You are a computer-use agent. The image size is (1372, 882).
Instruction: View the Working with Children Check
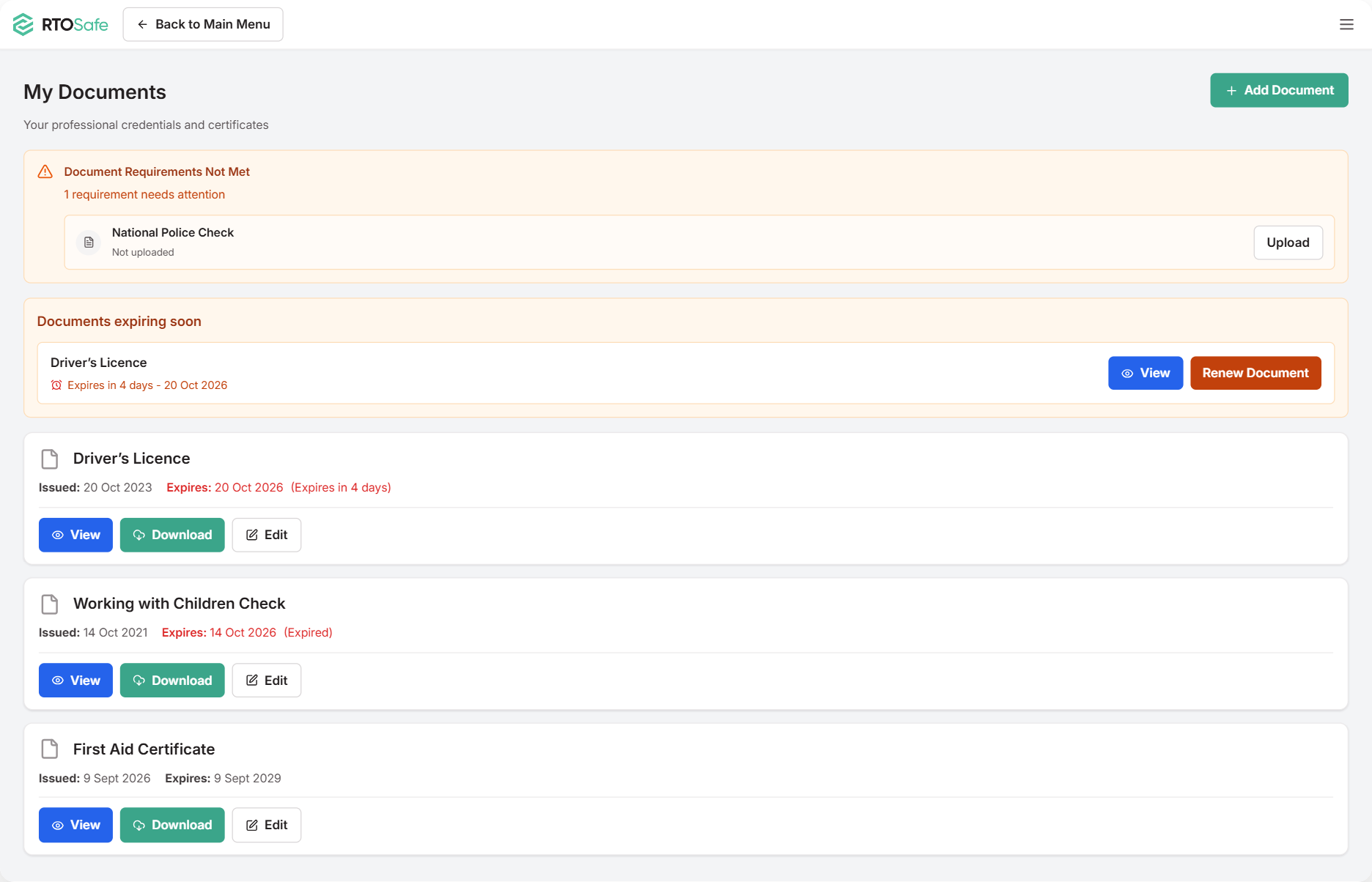[75, 681]
